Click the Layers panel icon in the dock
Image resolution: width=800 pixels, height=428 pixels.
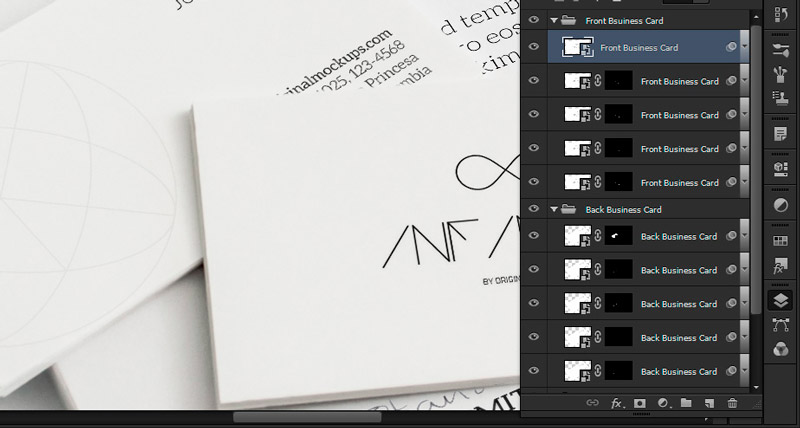[781, 301]
